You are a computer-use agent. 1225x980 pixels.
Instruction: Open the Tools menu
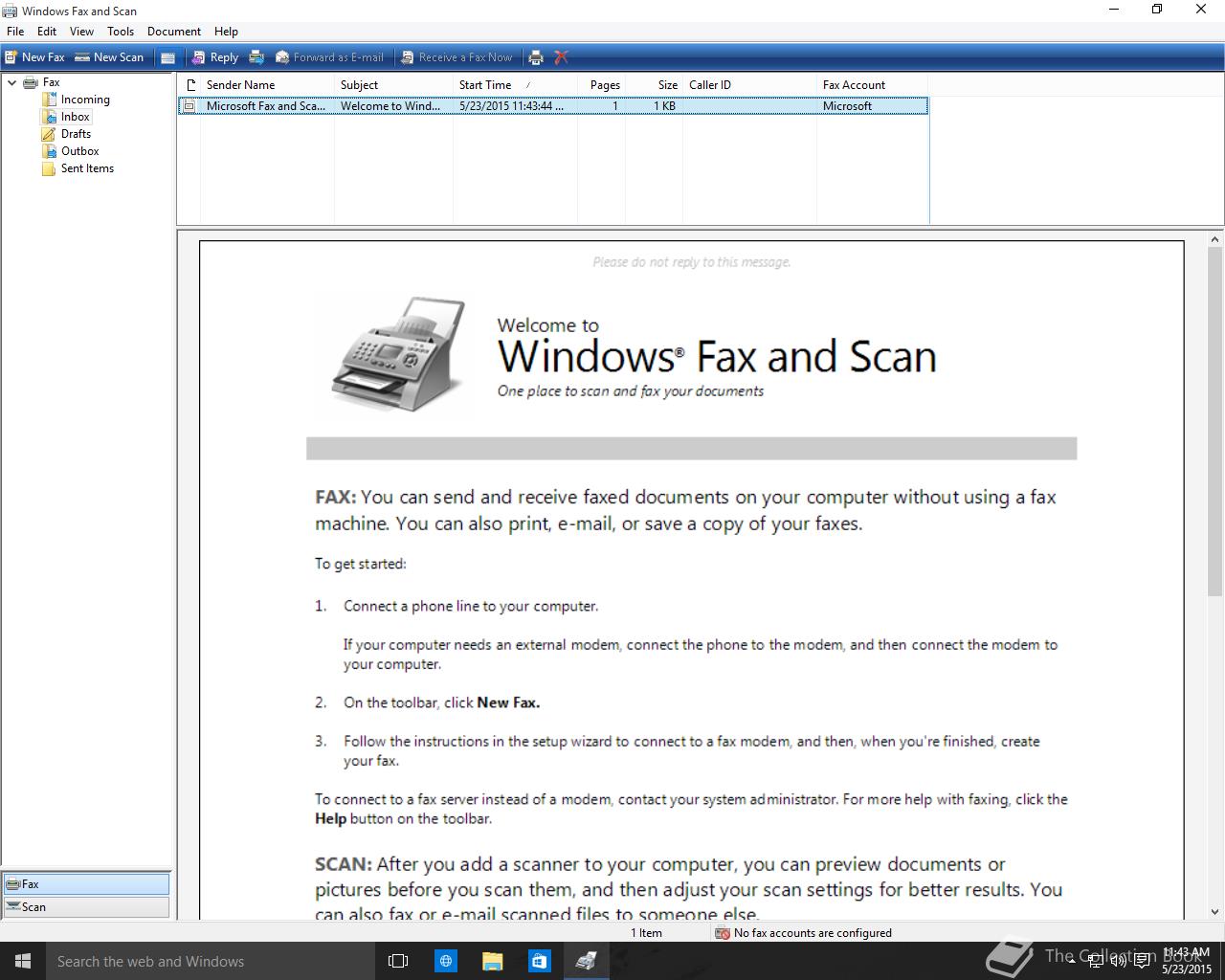(x=121, y=32)
